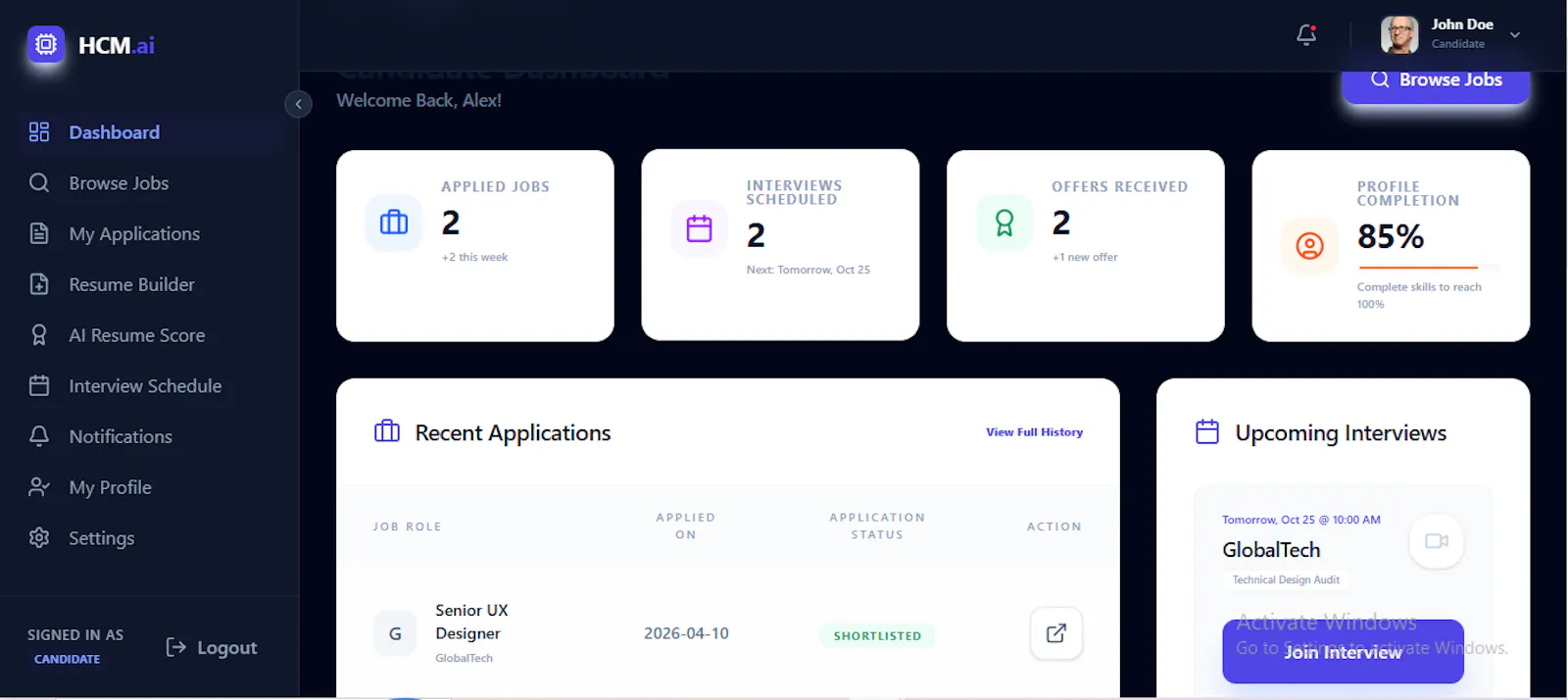Image resolution: width=1568 pixels, height=700 pixels.
Task: Click '+1 new offer' text
Action: pyautogui.click(x=1084, y=257)
